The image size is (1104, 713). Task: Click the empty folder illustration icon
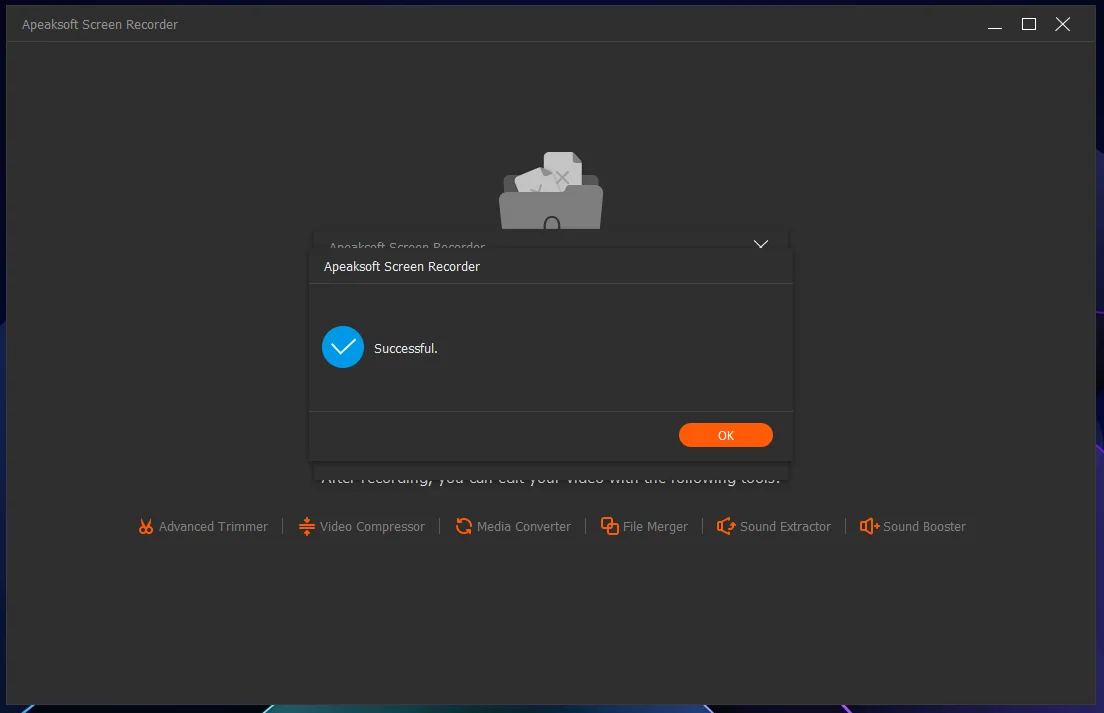pos(551,190)
